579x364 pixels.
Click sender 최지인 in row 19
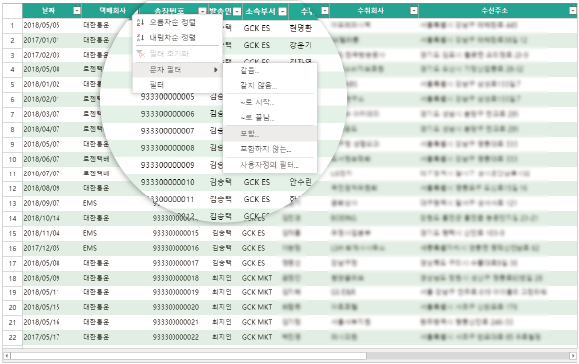(222, 292)
